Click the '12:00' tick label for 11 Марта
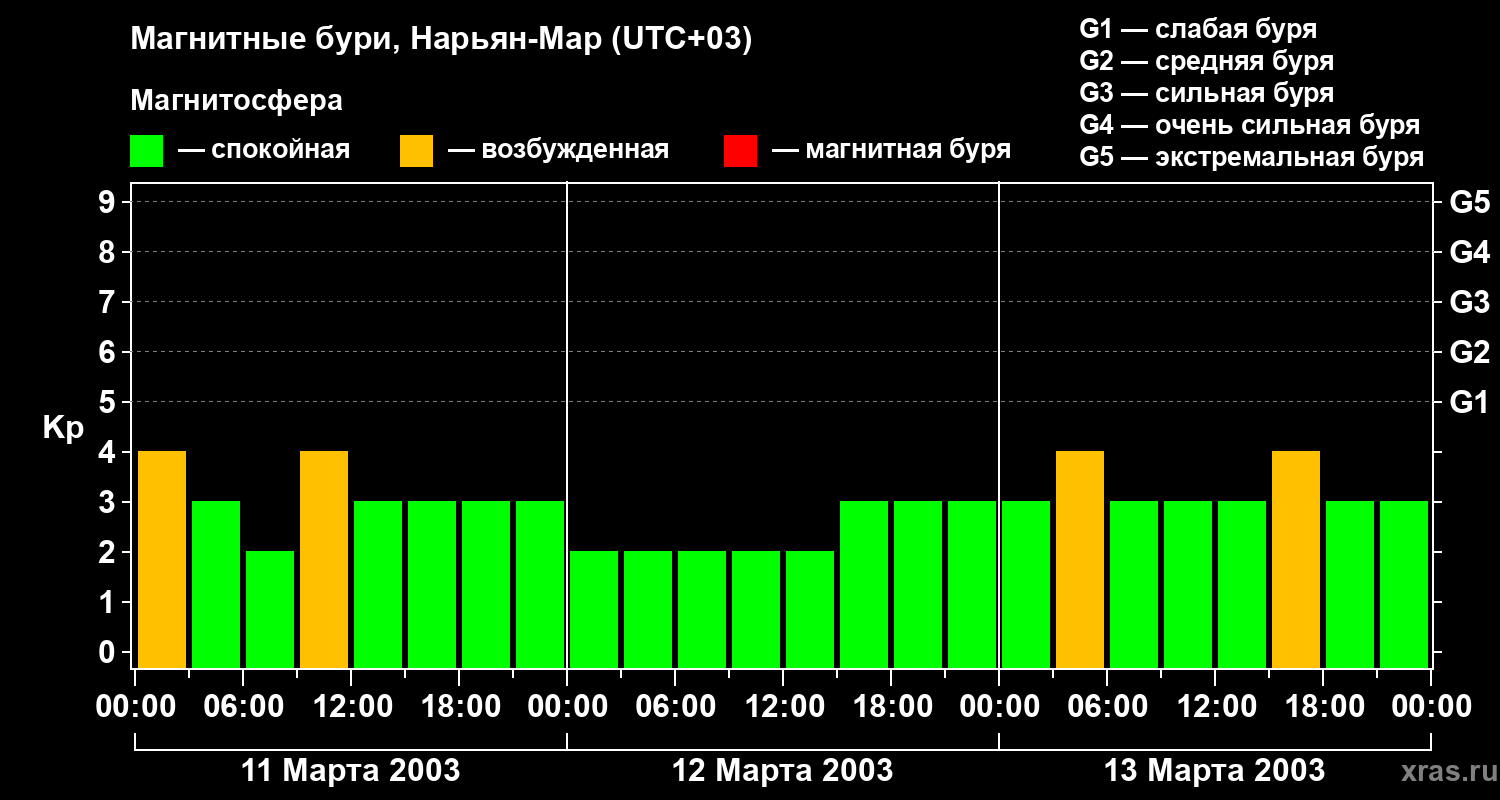This screenshot has height=800, width=1500. (351, 706)
